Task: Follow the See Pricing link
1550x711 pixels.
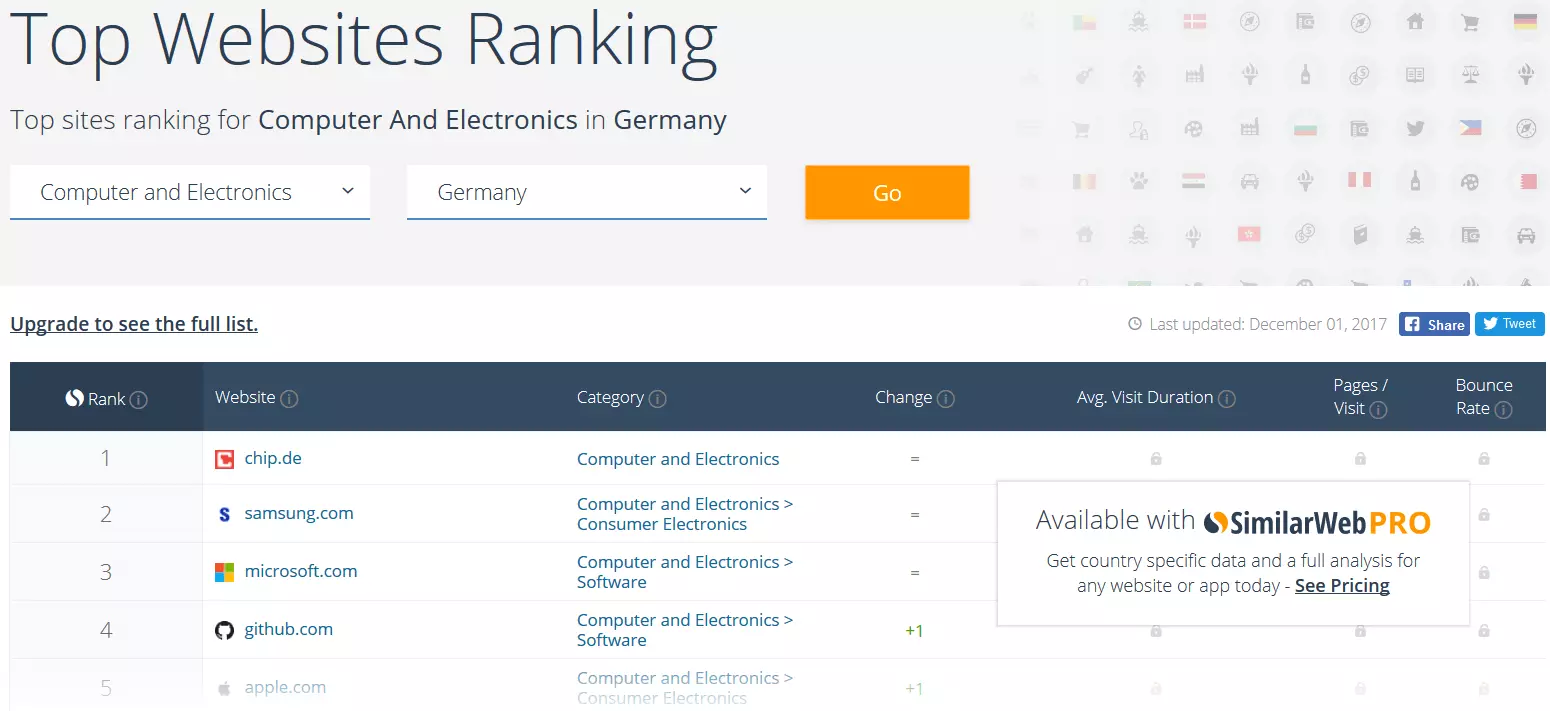Action: [1342, 586]
